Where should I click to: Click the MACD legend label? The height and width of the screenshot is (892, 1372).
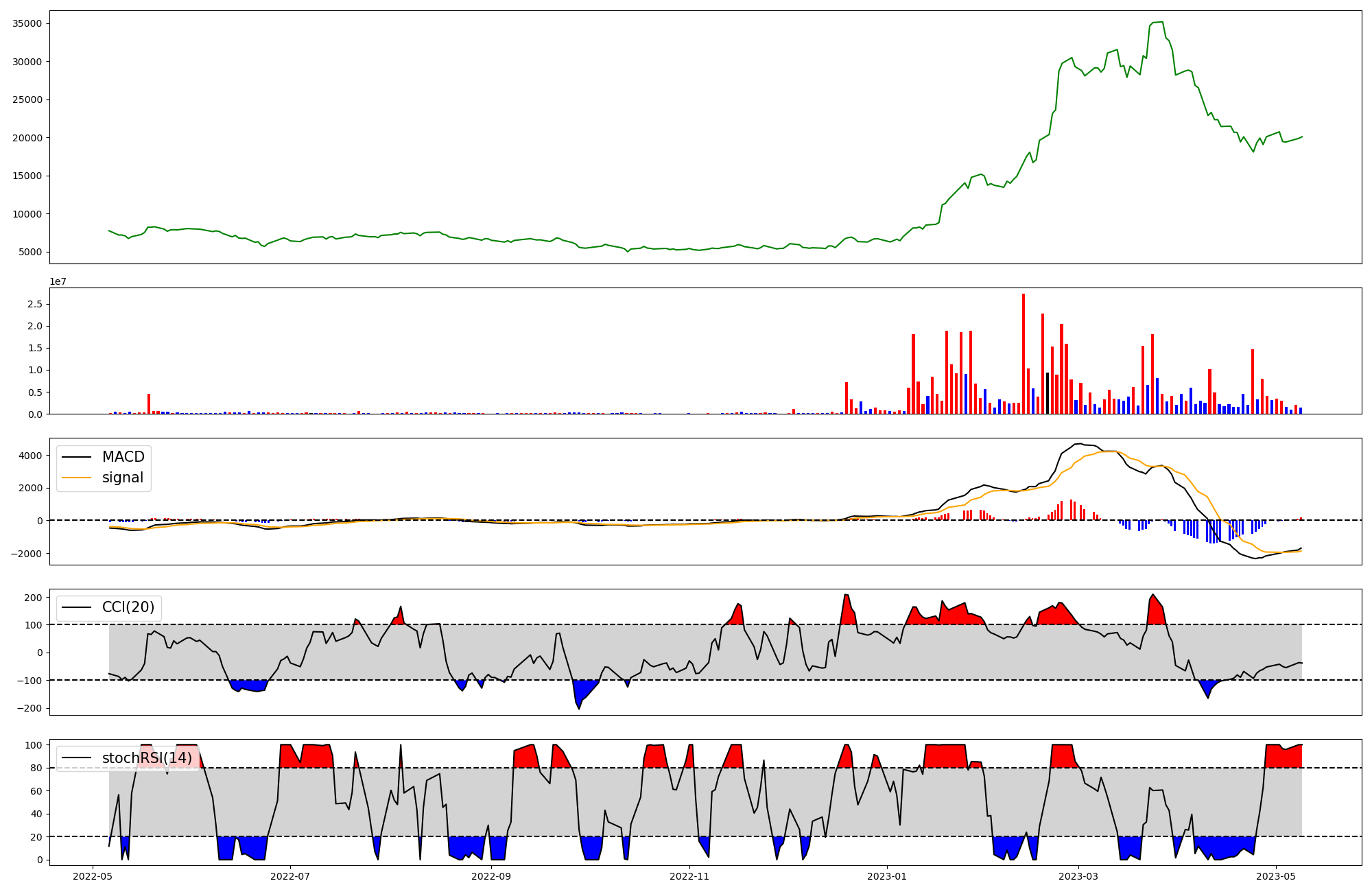[x=123, y=457]
